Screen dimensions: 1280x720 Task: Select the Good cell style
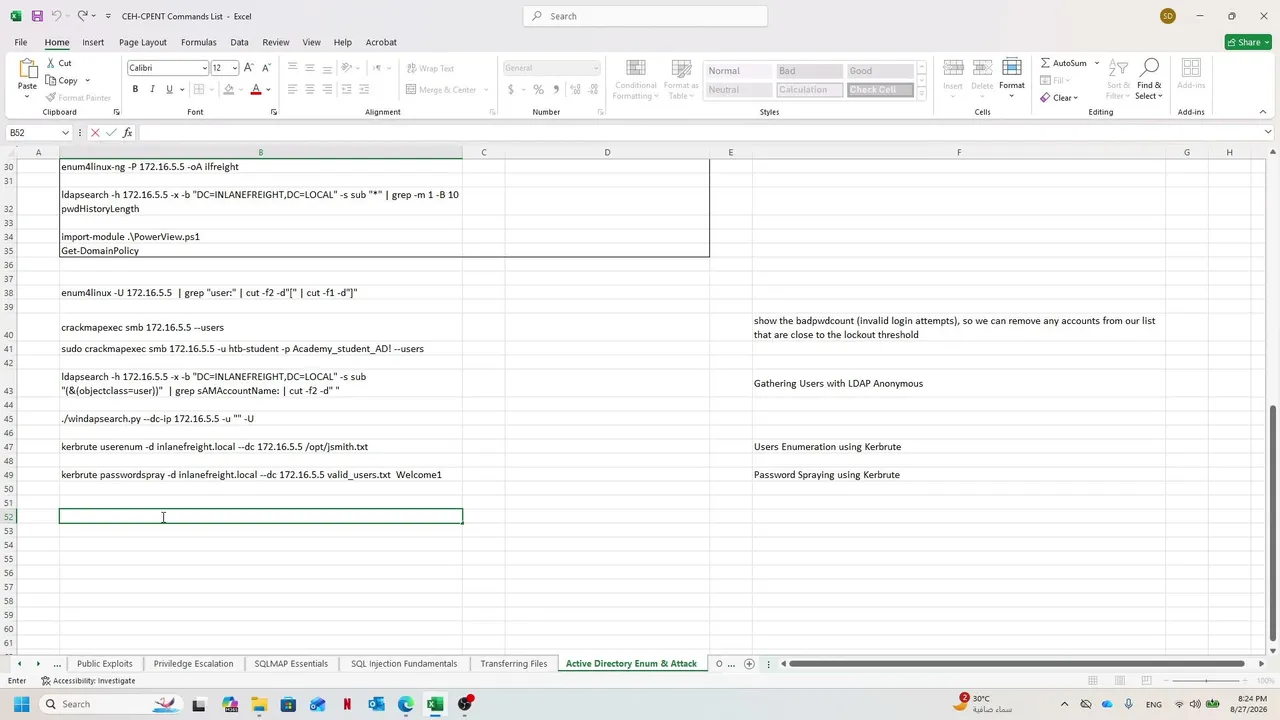coord(880,71)
